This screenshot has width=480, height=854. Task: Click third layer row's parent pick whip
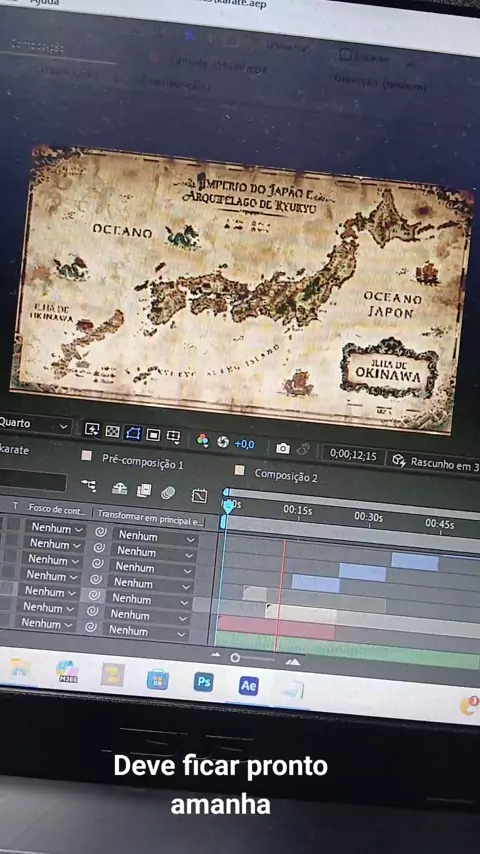pos(98,563)
